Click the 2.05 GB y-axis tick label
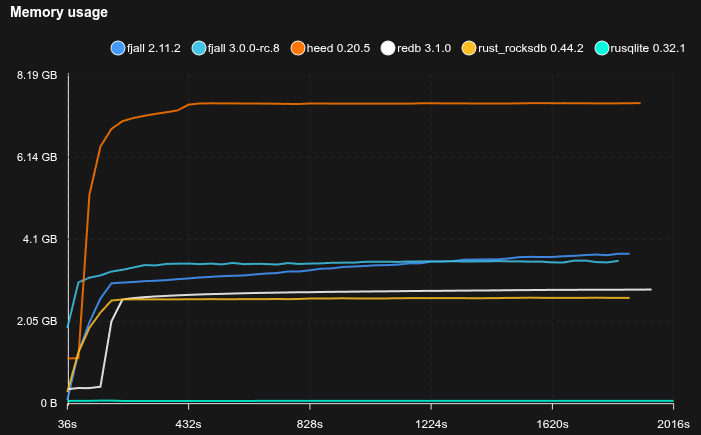The height and width of the screenshot is (435, 701). (x=38, y=321)
